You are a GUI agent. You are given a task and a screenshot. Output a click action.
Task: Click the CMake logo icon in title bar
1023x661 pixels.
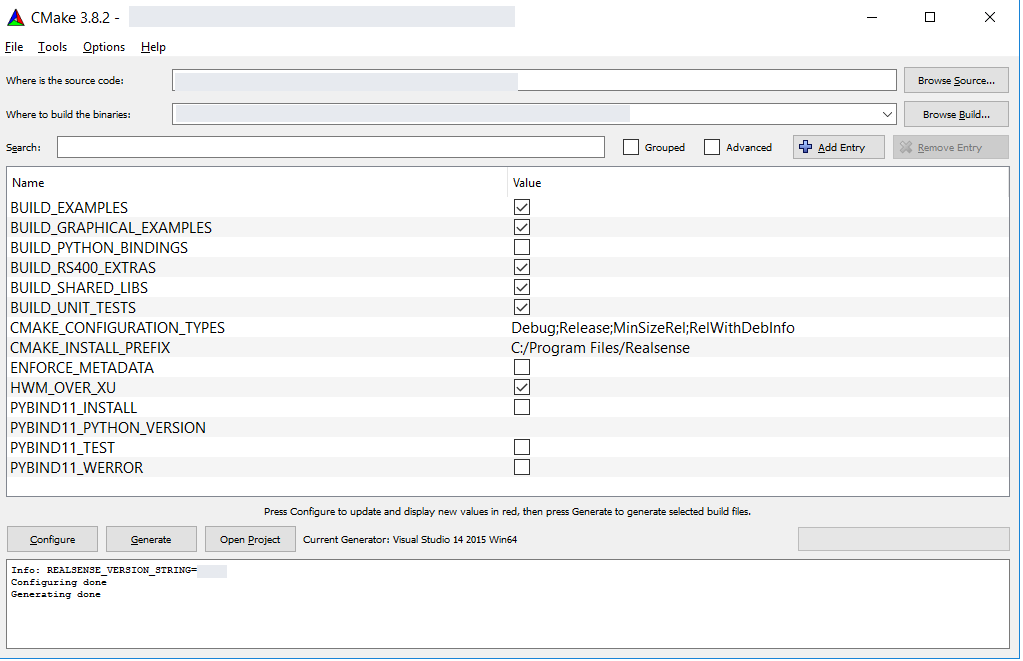click(x=16, y=18)
